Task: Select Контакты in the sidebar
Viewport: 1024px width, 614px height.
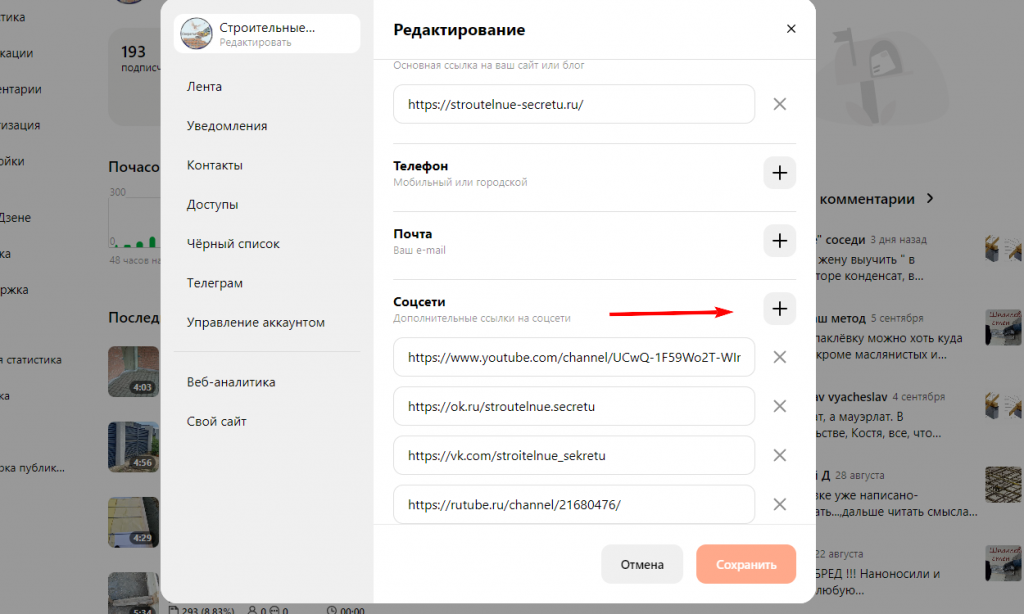Action: 215,165
